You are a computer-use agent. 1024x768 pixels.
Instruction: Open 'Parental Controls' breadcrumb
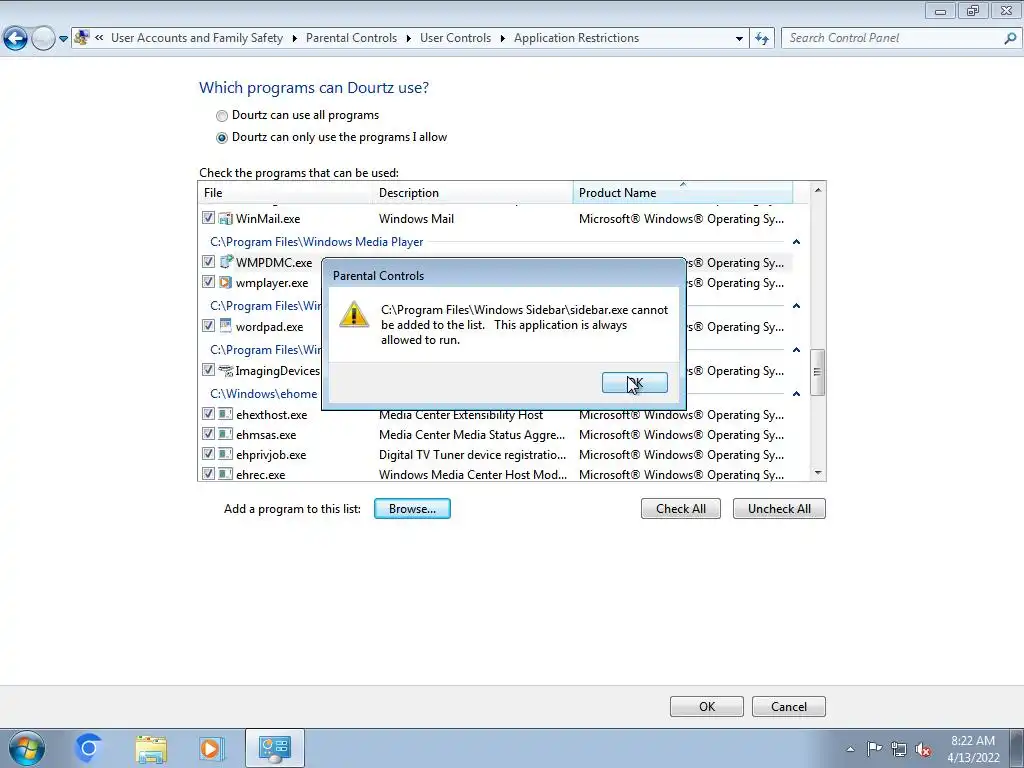tap(351, 38)
